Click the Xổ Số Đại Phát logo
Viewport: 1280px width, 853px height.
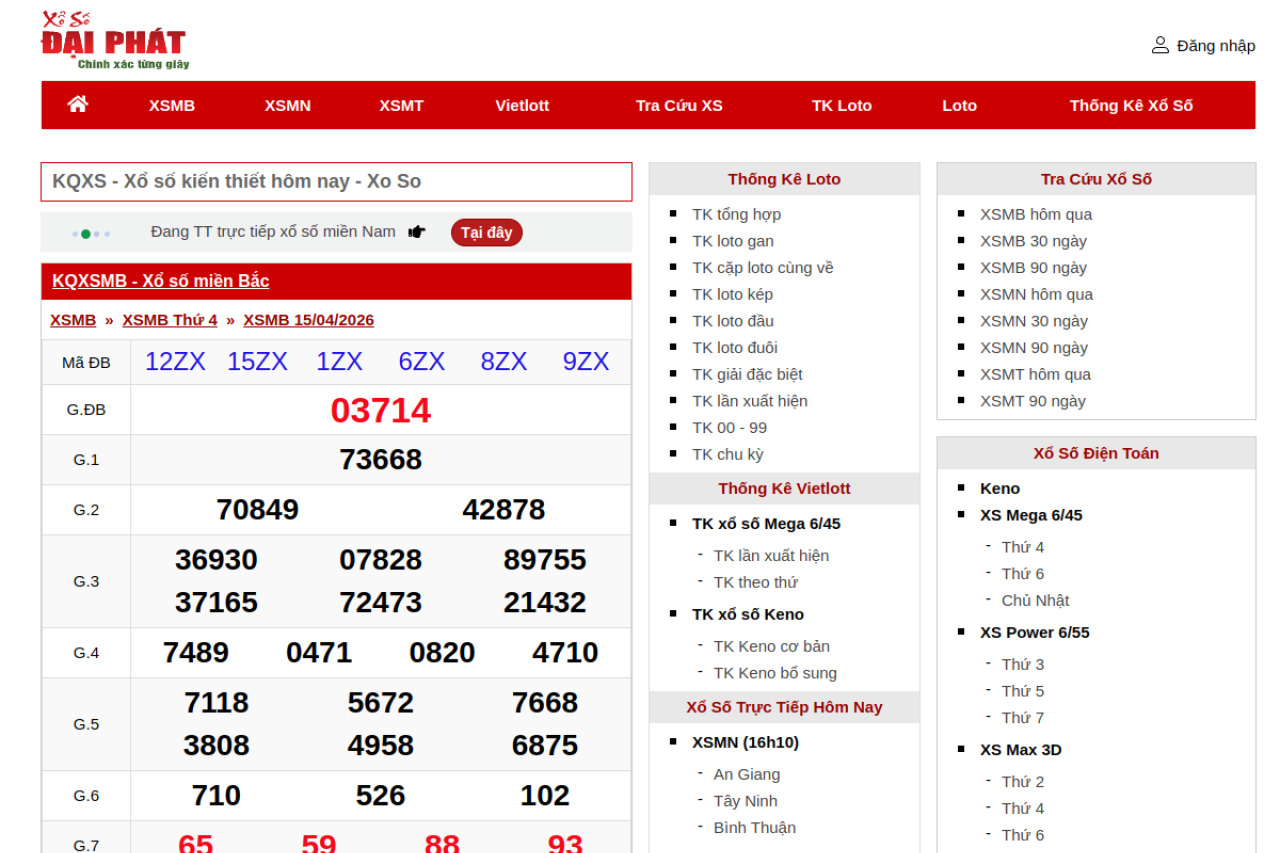coord(114,41)
